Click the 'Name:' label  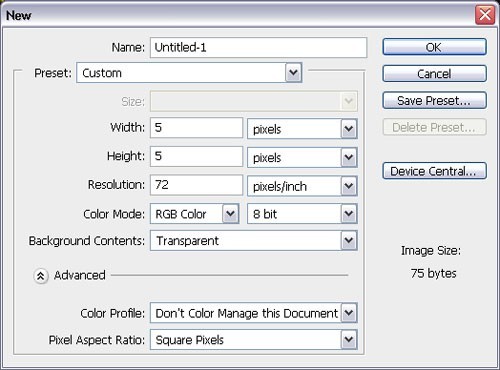click(128, 48)
